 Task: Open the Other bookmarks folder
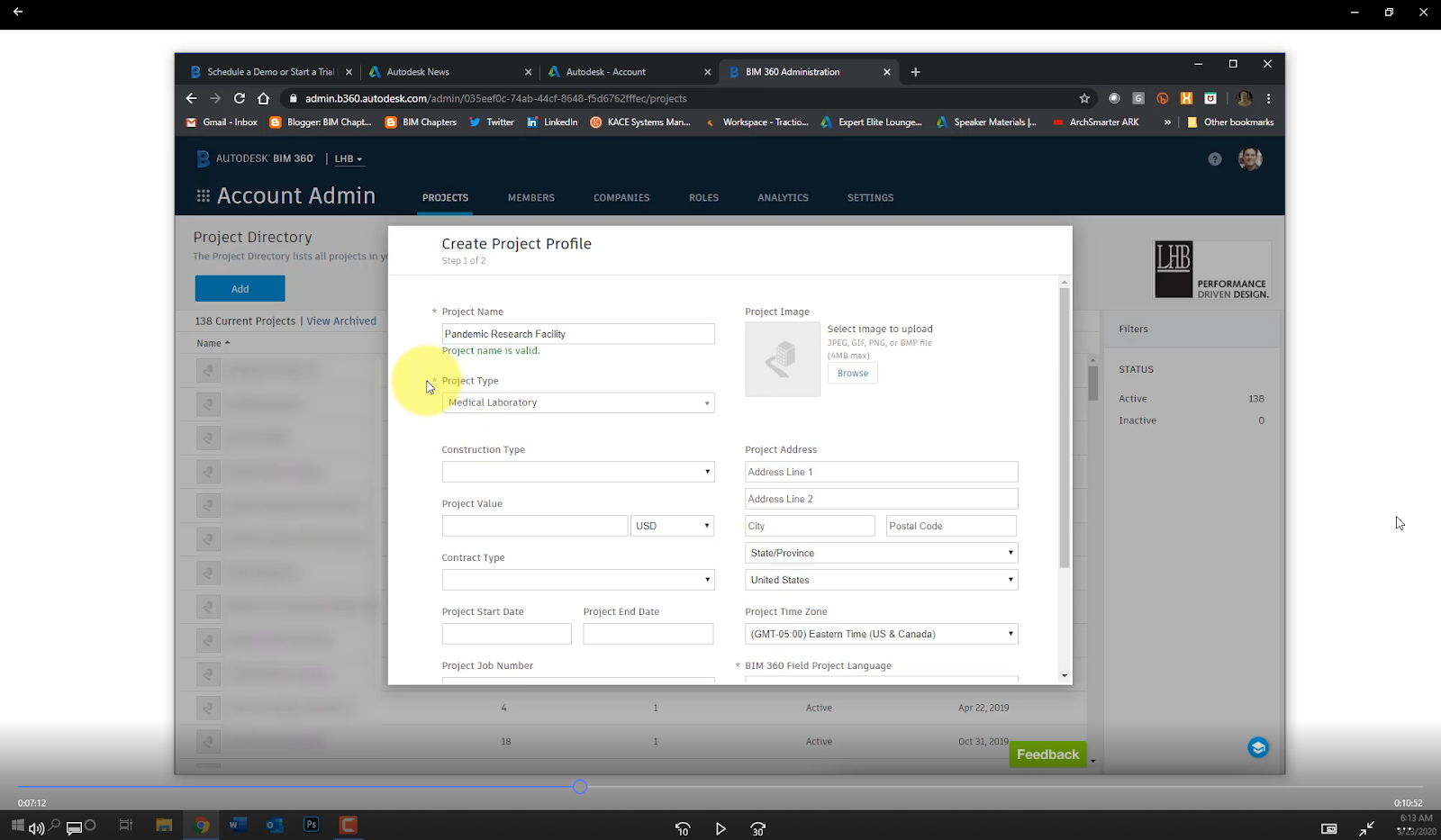pyautogui.click(x=1230, y=122)
